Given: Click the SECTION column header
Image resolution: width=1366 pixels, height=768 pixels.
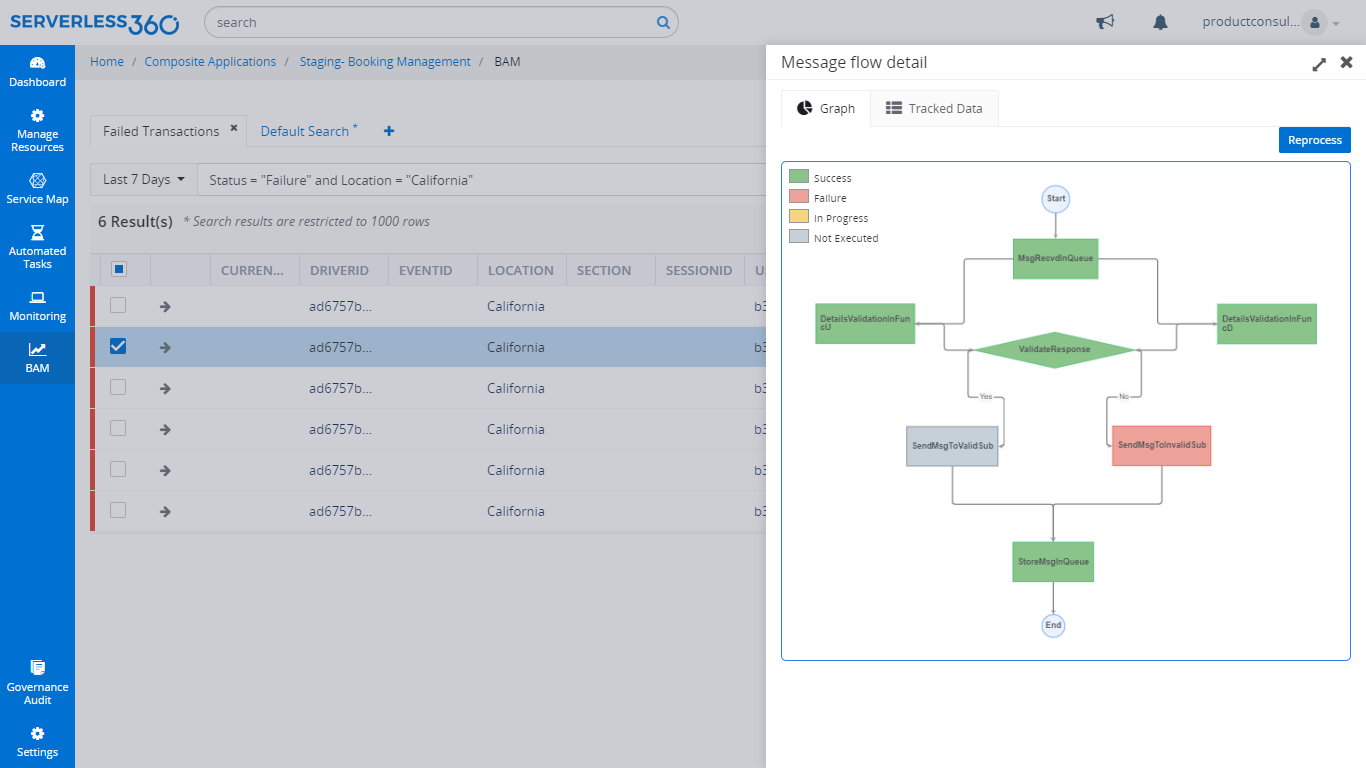Looking at the screenshot, I should pos(604,270).
